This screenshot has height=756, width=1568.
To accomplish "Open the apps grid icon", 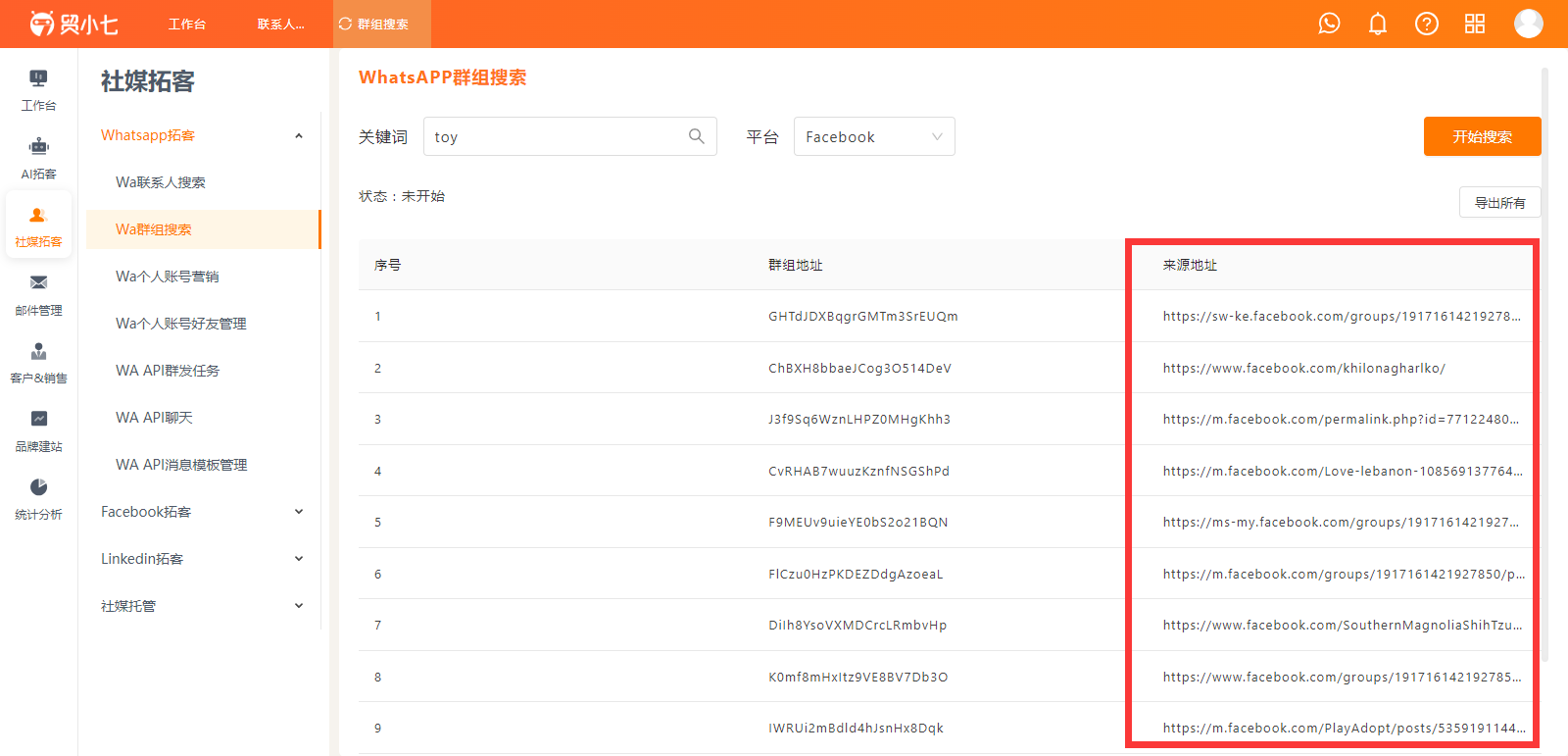I will (x=1475, y=24).
